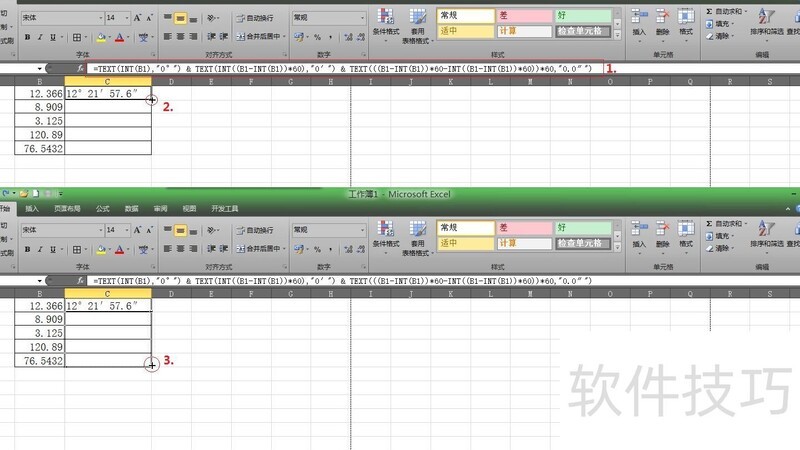
Task: Open the 公式 (Formulas) ribbon tab
Action: pos(103,209)
